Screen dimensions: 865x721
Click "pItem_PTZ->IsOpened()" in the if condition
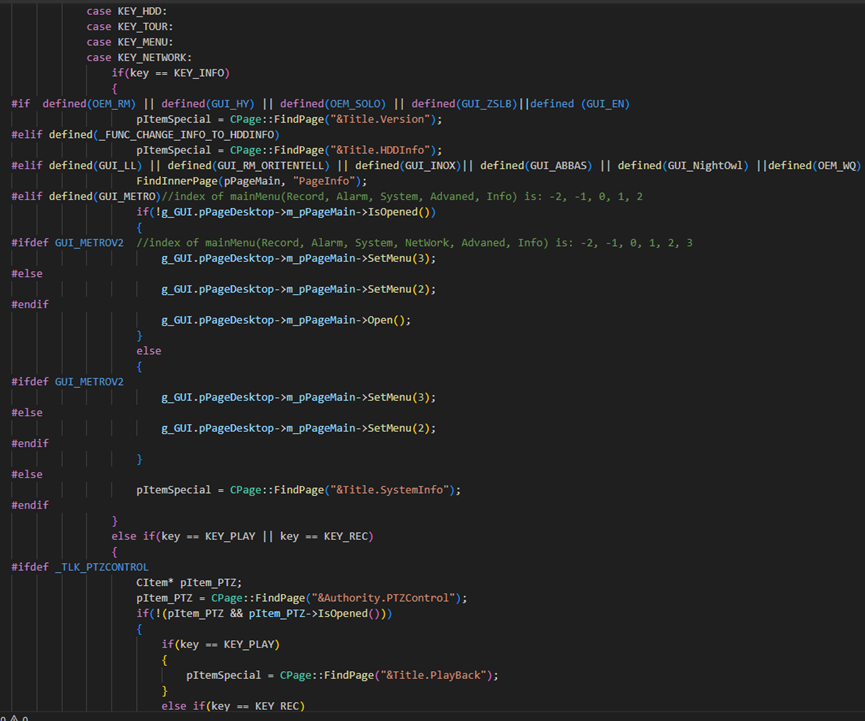tap(317, 613)
